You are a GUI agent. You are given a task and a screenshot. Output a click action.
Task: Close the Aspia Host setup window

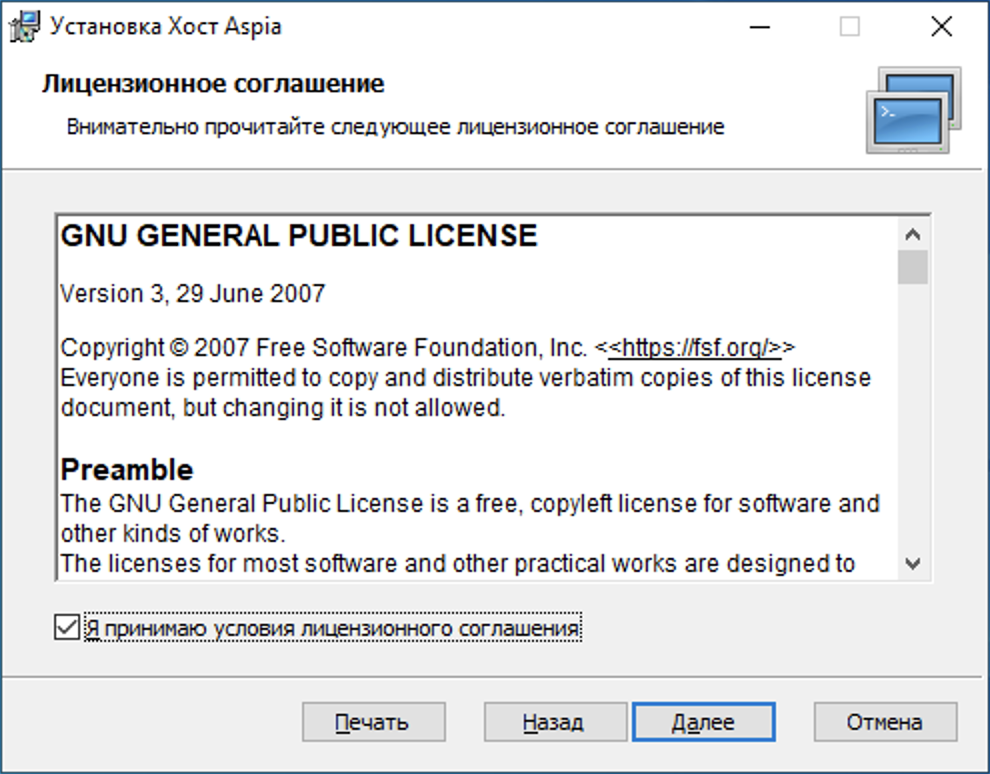(x=941, y=27)
